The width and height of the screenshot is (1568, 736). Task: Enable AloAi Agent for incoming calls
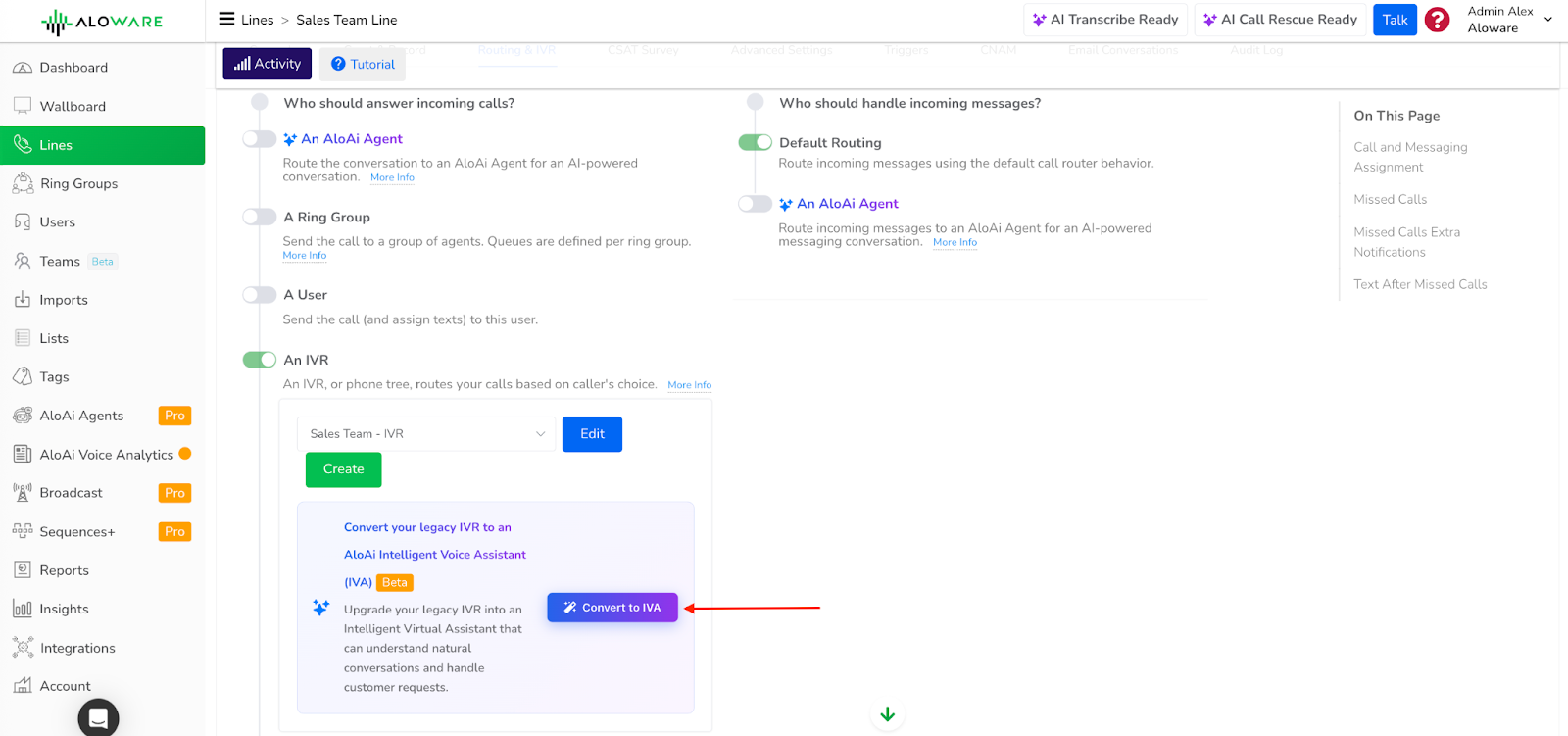tap(260, 139)
